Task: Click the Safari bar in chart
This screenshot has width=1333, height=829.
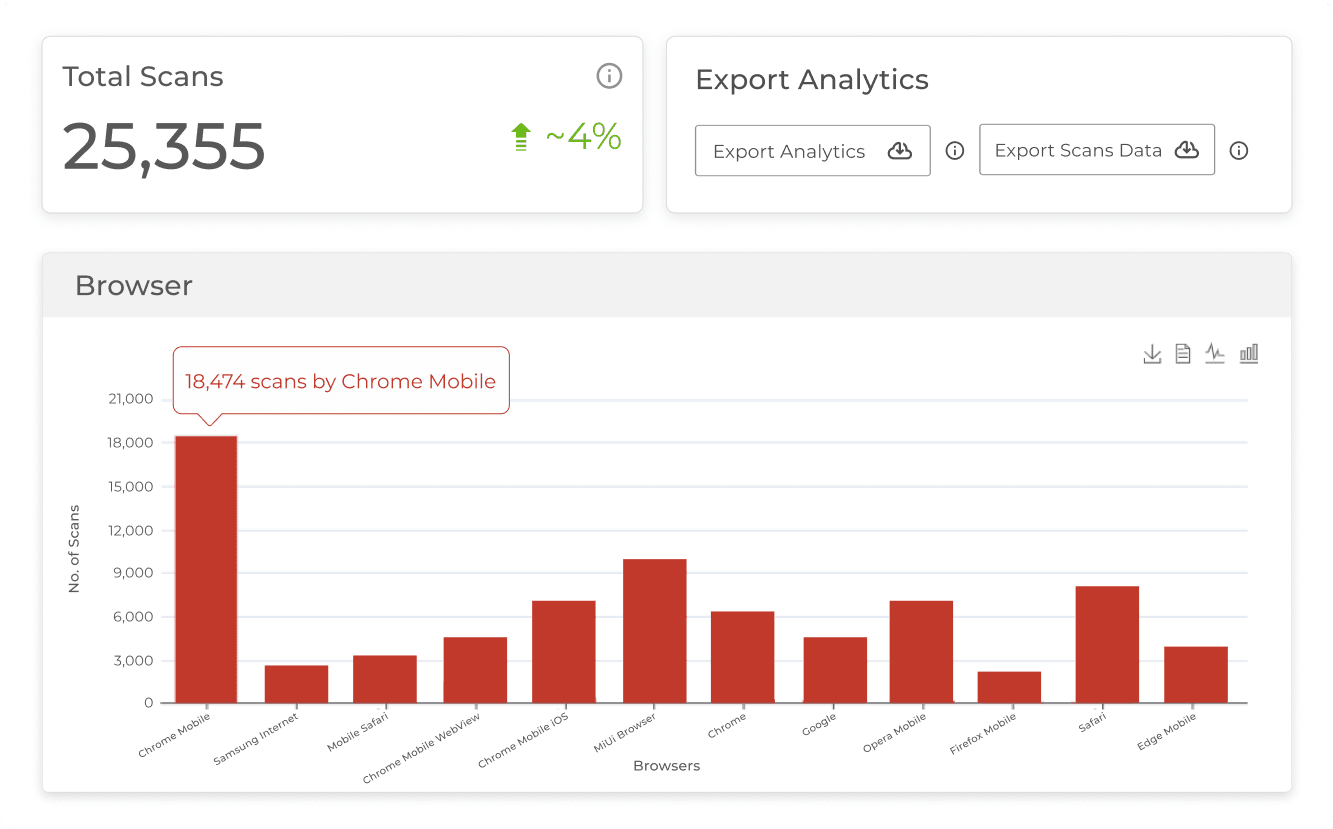Action: (1107, 644)
